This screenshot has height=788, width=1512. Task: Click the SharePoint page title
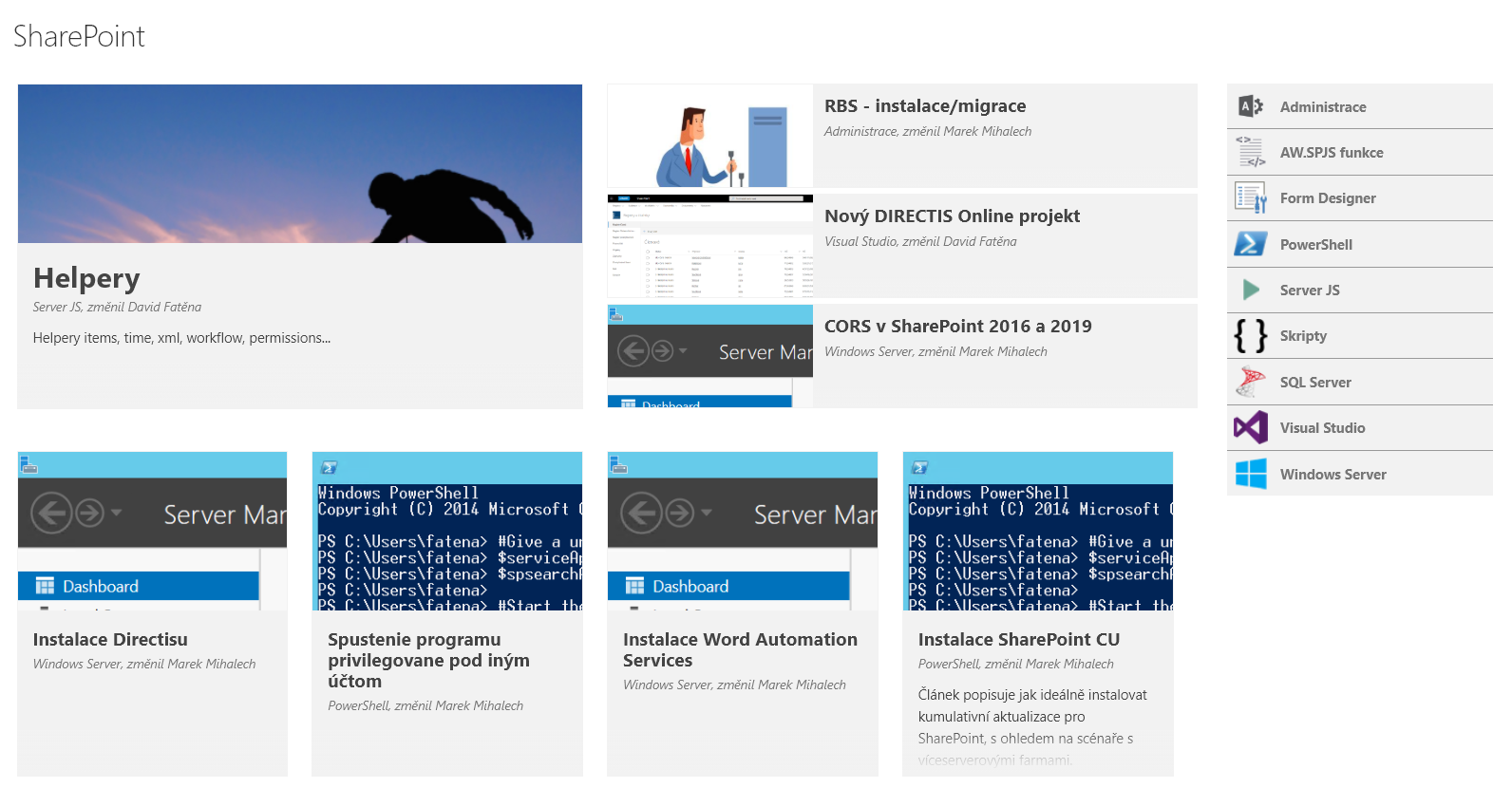(79, 36)
